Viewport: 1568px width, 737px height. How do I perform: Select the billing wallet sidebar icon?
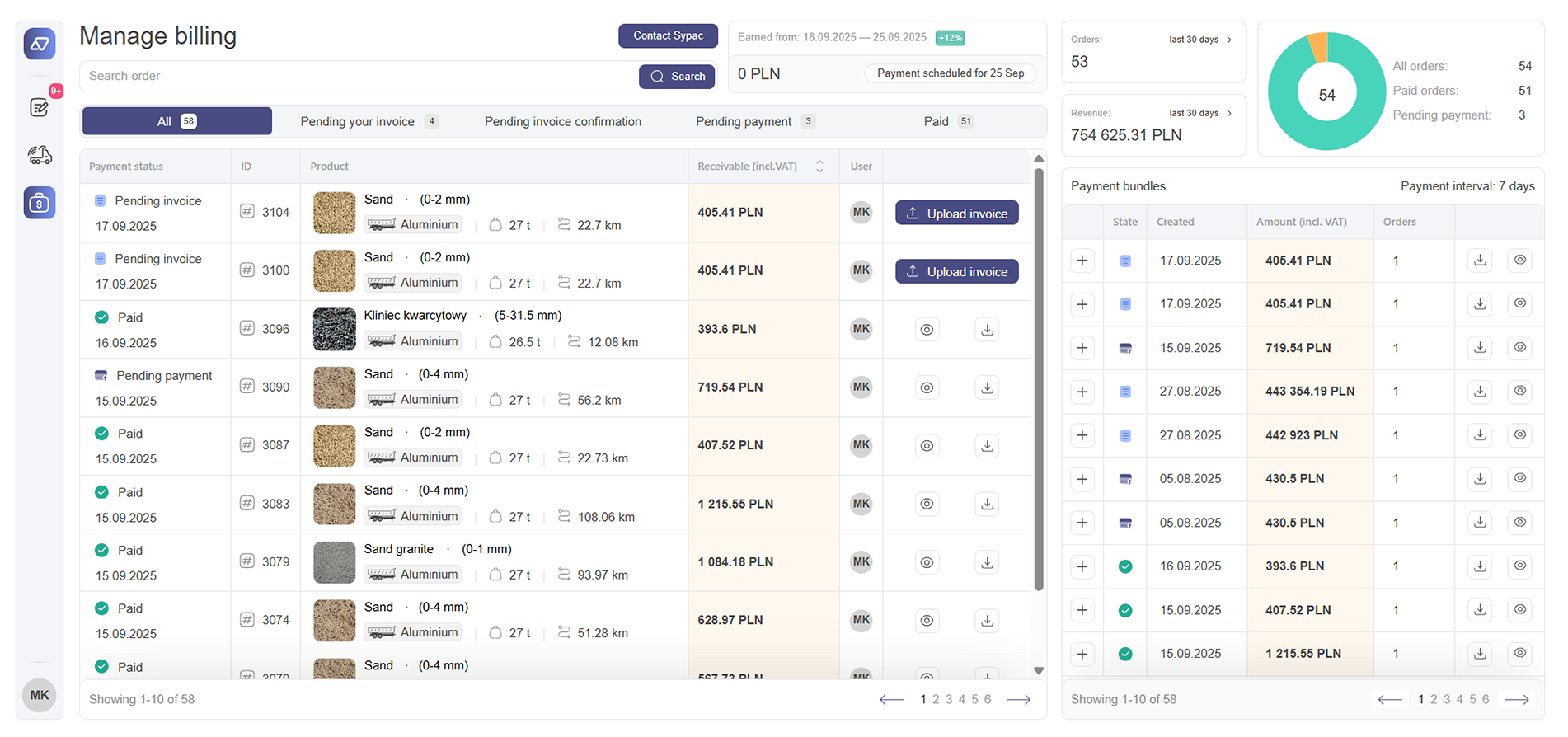click(x=40, y=203)
